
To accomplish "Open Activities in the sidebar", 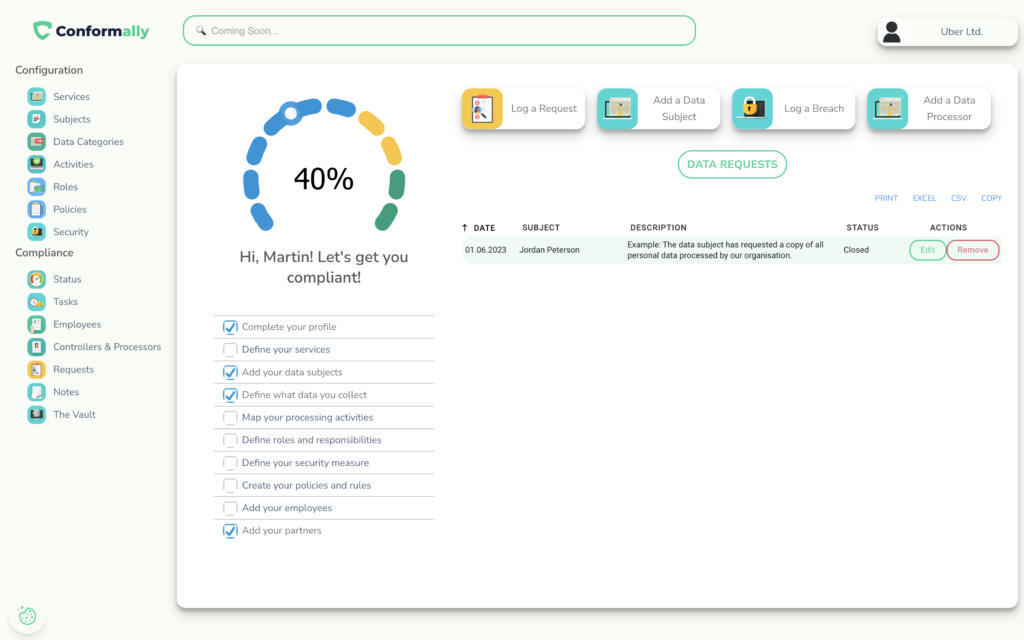I will pyautogui.click(x=73, y=165).
